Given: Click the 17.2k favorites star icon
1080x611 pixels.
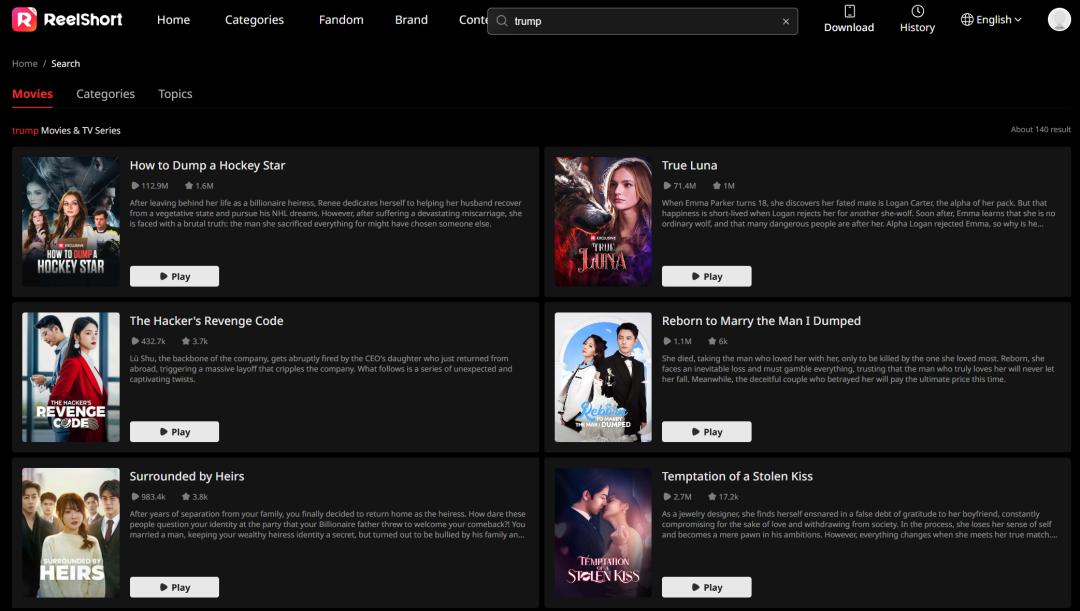Looking at the screenshot, I should (712, 497).
